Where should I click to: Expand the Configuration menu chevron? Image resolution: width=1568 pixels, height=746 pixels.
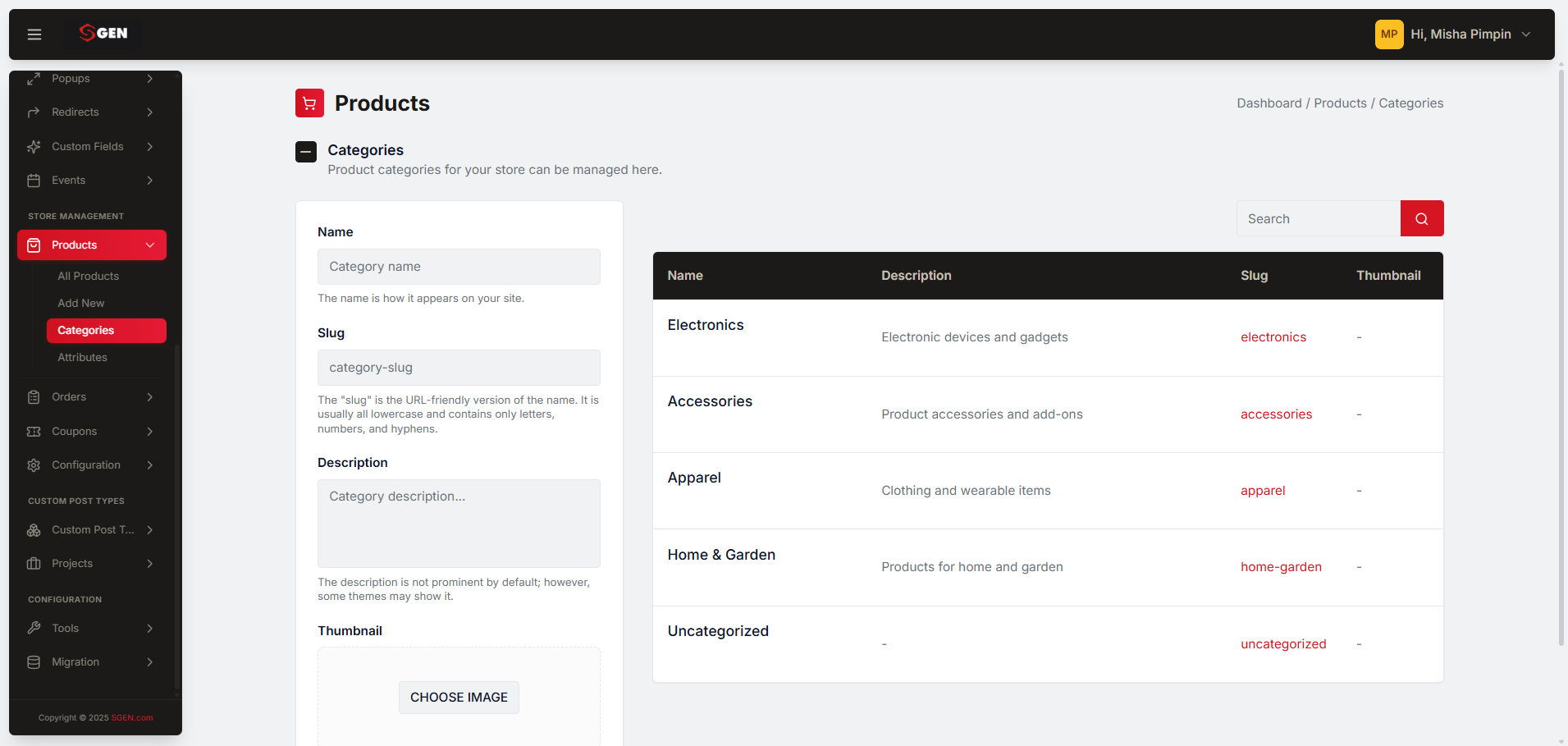(150, 465)
